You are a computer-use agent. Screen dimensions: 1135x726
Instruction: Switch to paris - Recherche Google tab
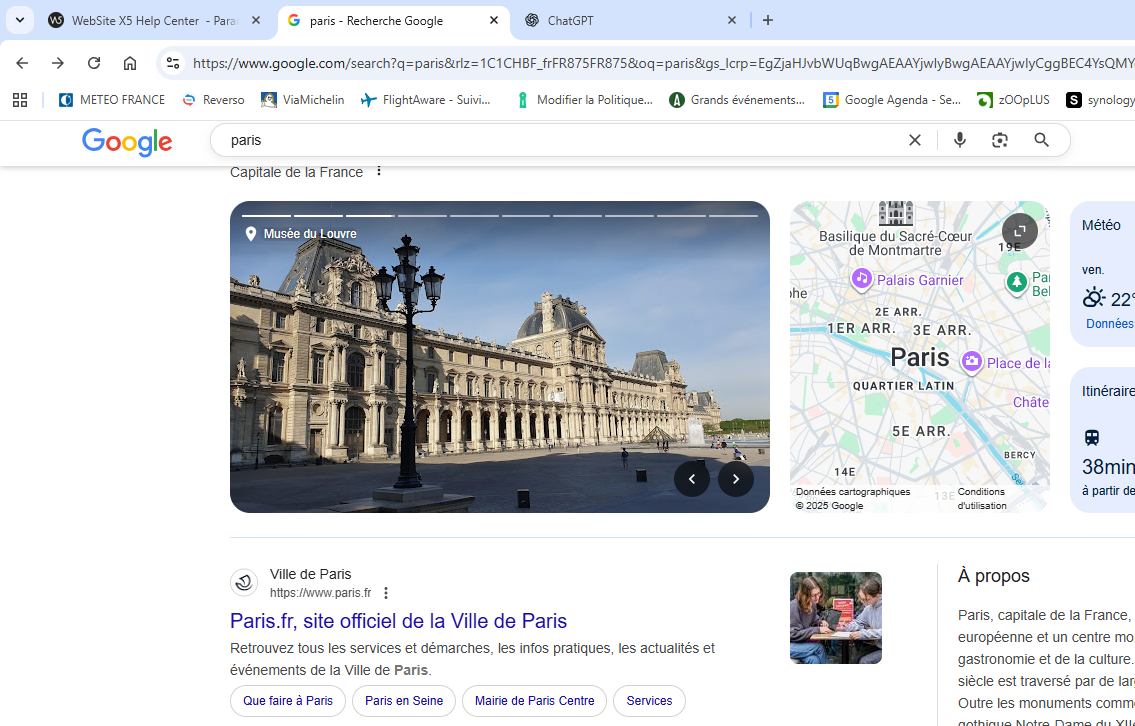394,20
